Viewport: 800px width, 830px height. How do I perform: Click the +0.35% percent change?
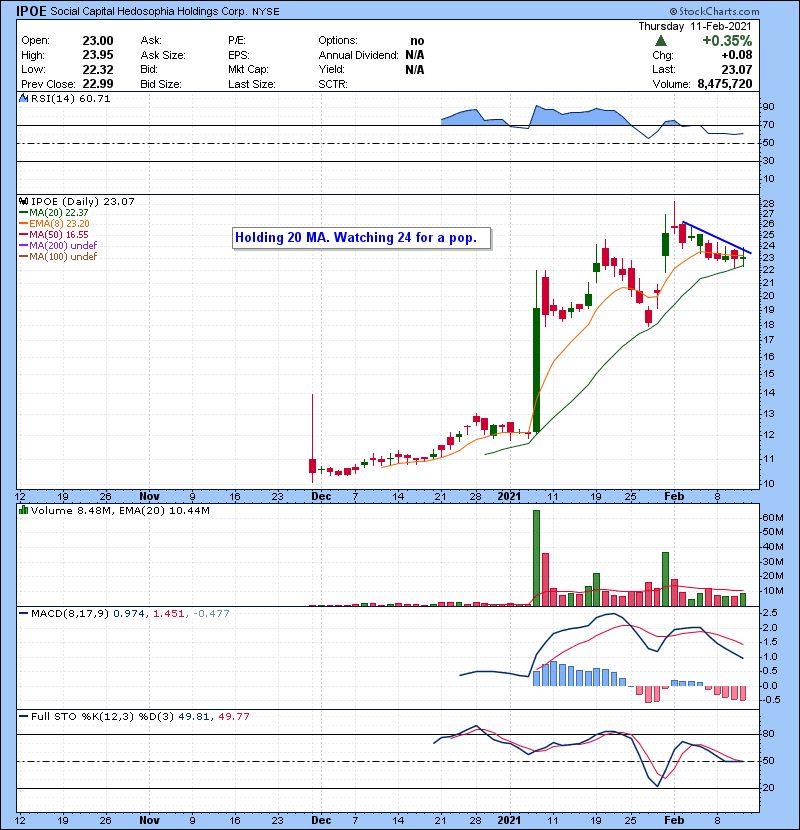pos(727,41)
